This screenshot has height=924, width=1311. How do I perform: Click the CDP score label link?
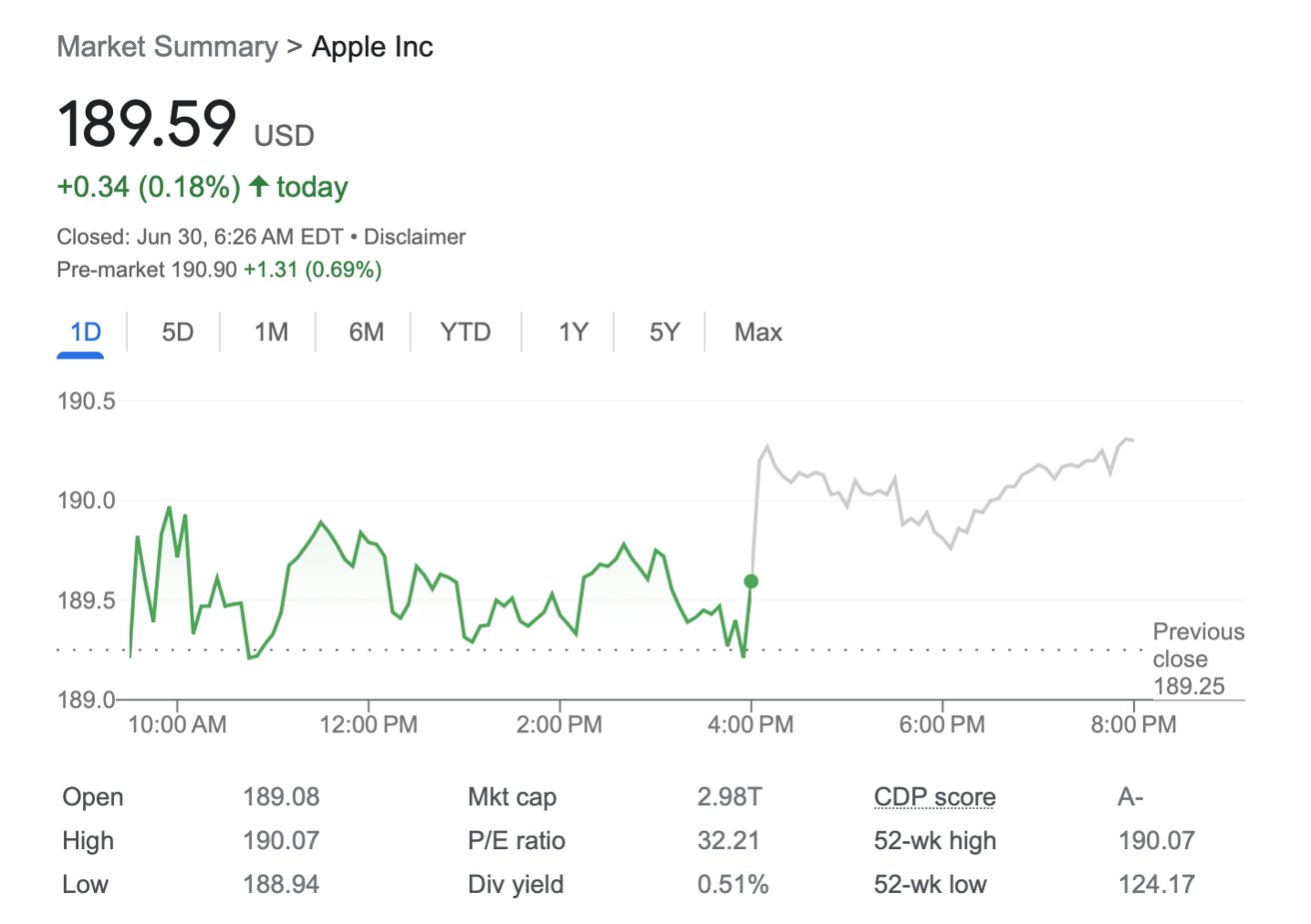point(934,797)
